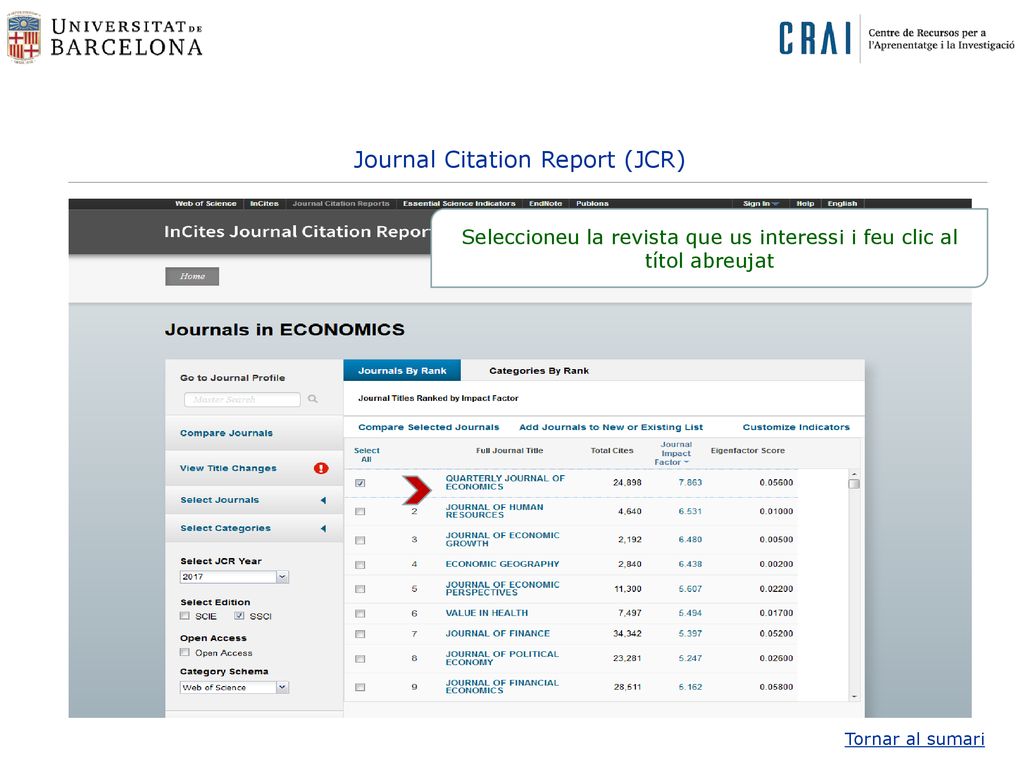This screenshot has width=1024, height=768.
Task: Open Journal of Economic Perspectives title link
Action: pos(502,588)
